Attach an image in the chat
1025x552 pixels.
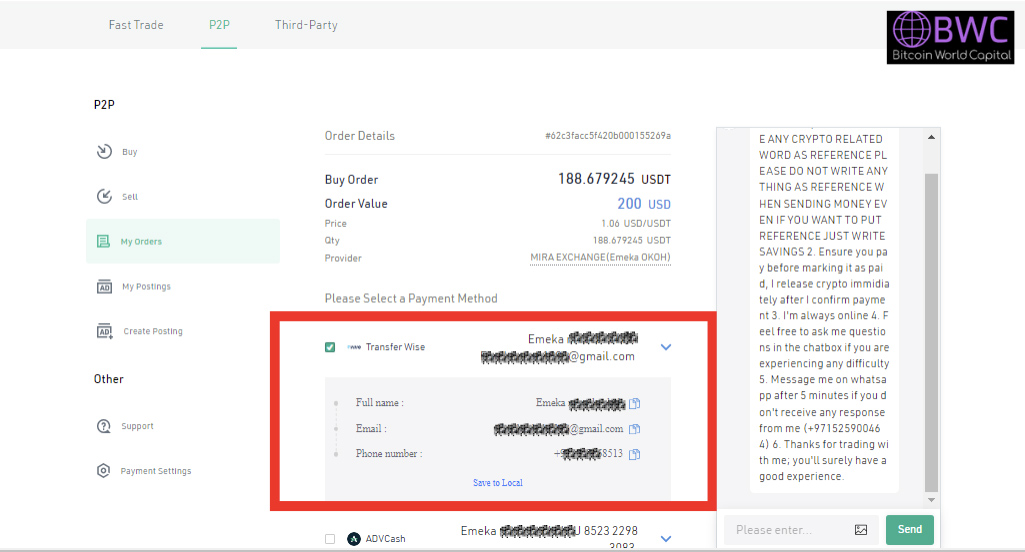pyautogui.click(x=861, y=530)
